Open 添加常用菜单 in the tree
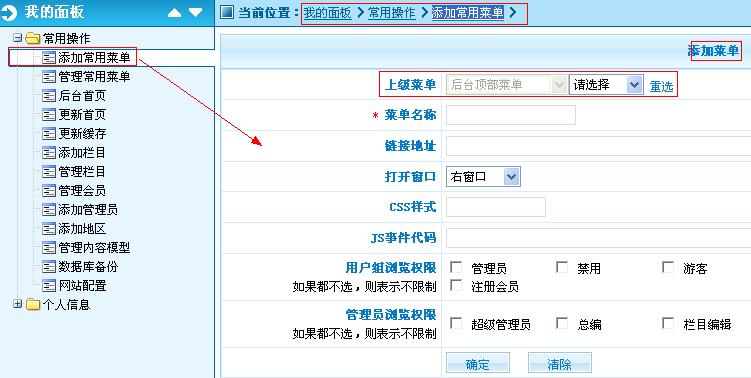 pos(94,58)
